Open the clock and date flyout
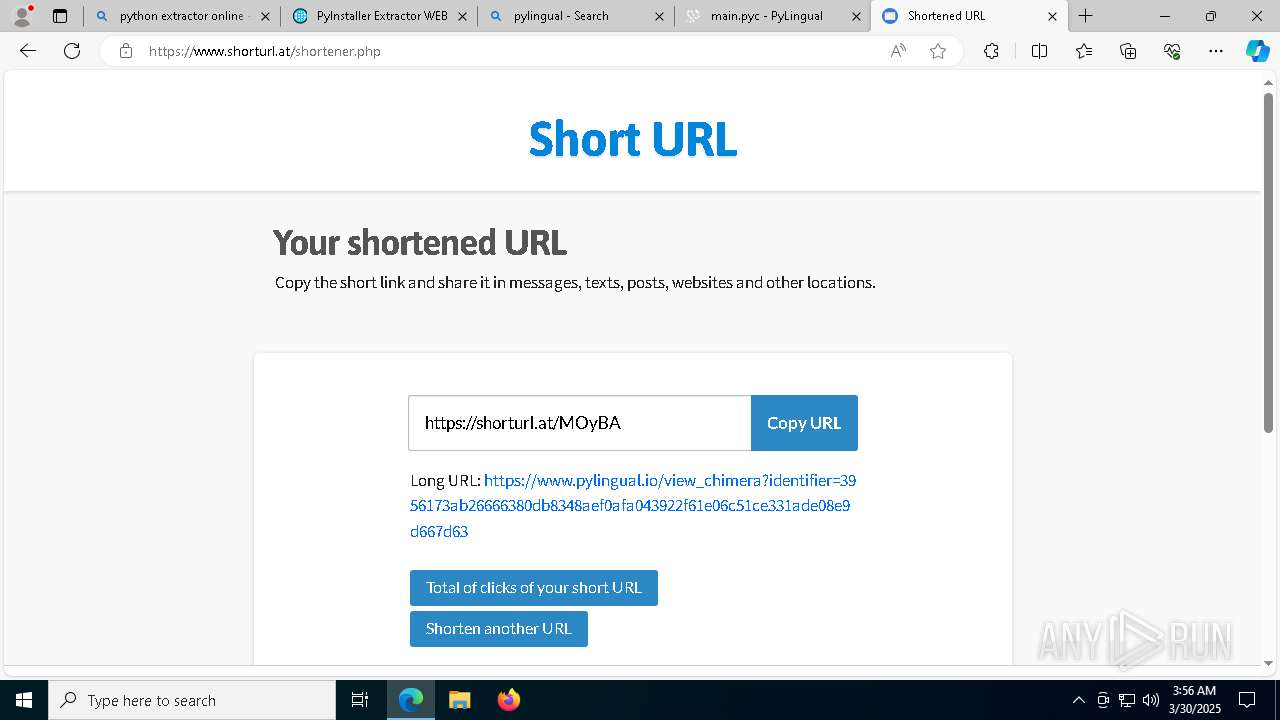The height and width of the screenshot is (720, 1280). click(x=1194, y=700)
